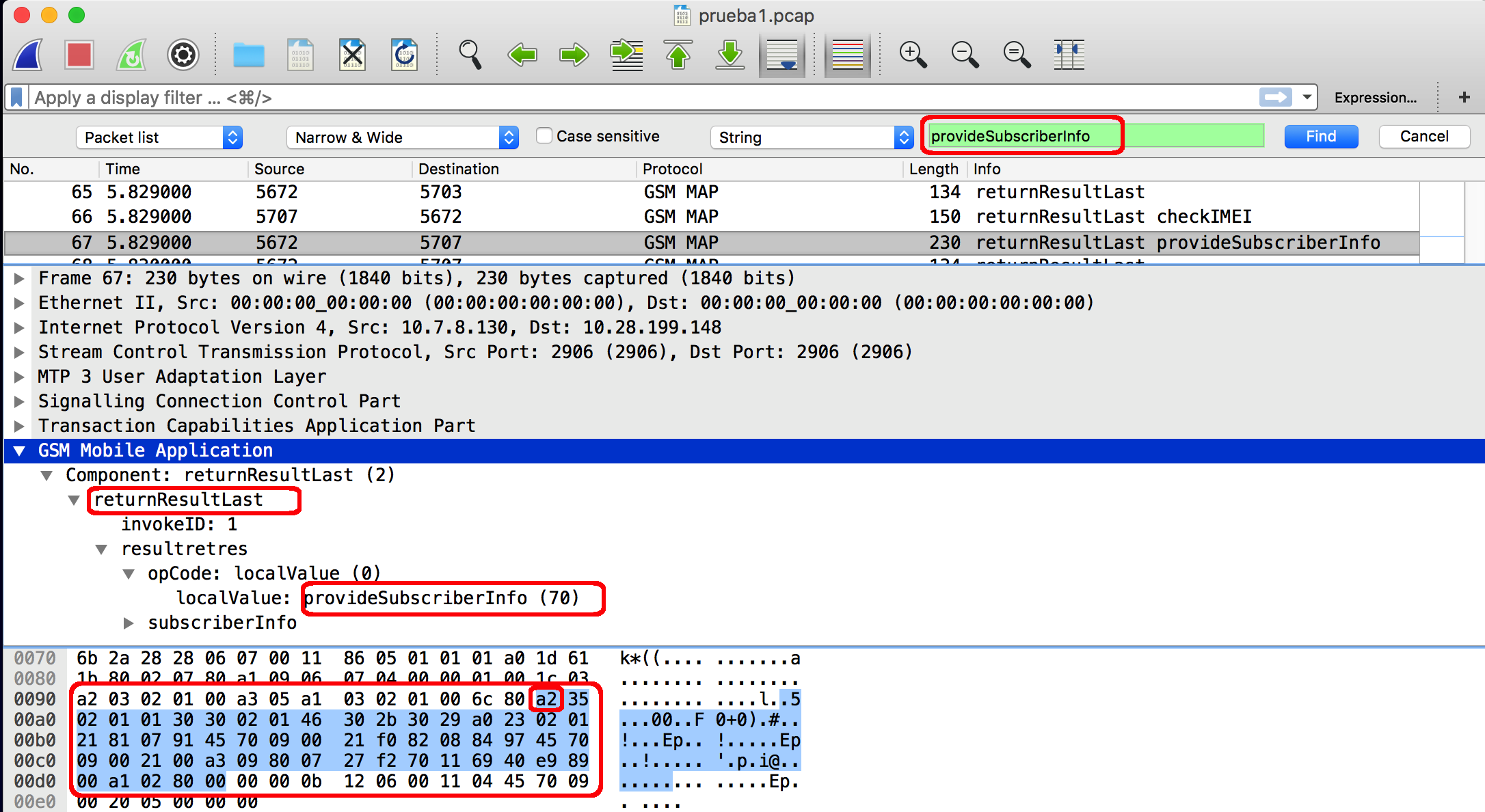The width and height of the screenshot is (1485, 812).
Task: Select the invokeID: 1 field
Action: point(179,524)
